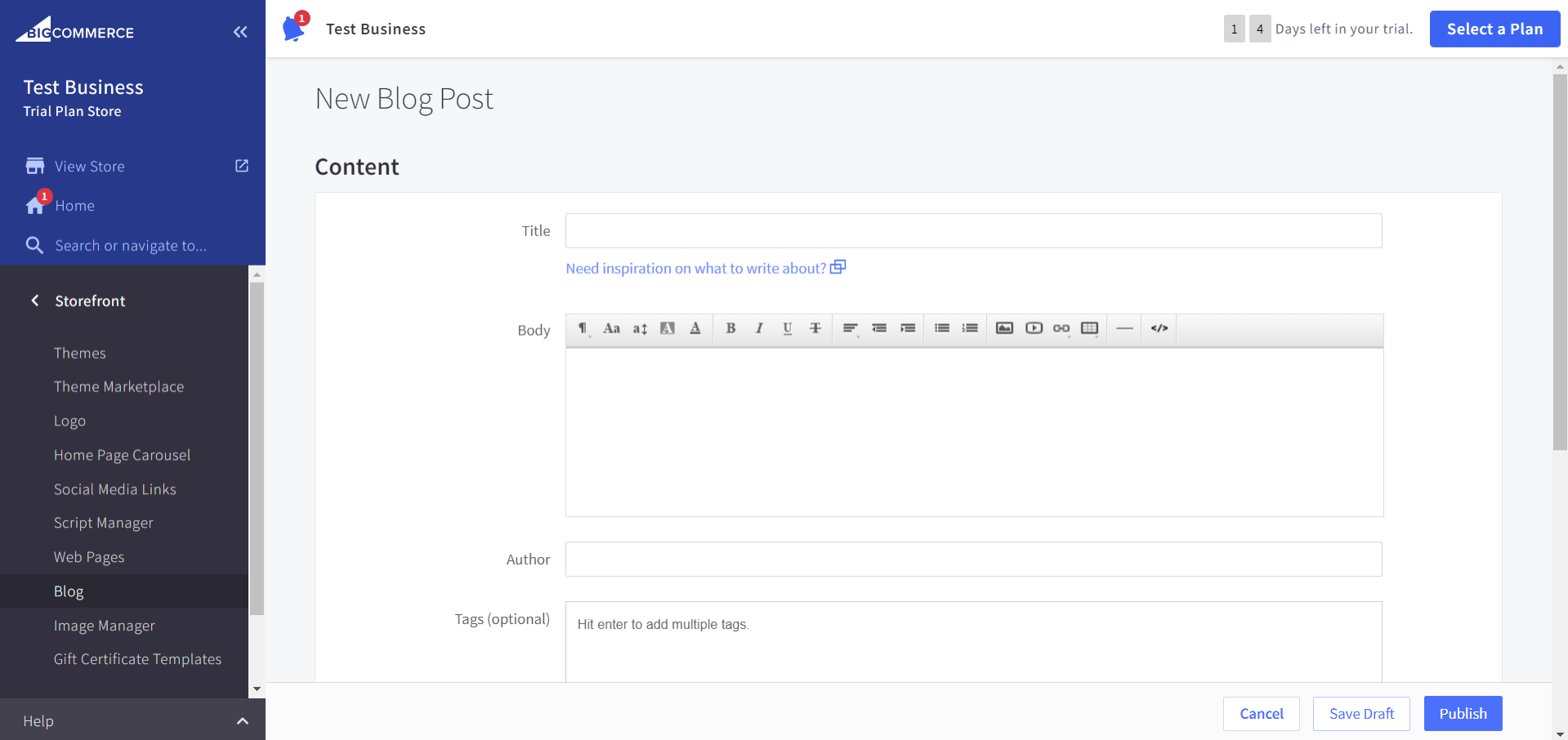Outdent the selected text
This screenshot has width=1568, height=740.
(x=879, y=328)
